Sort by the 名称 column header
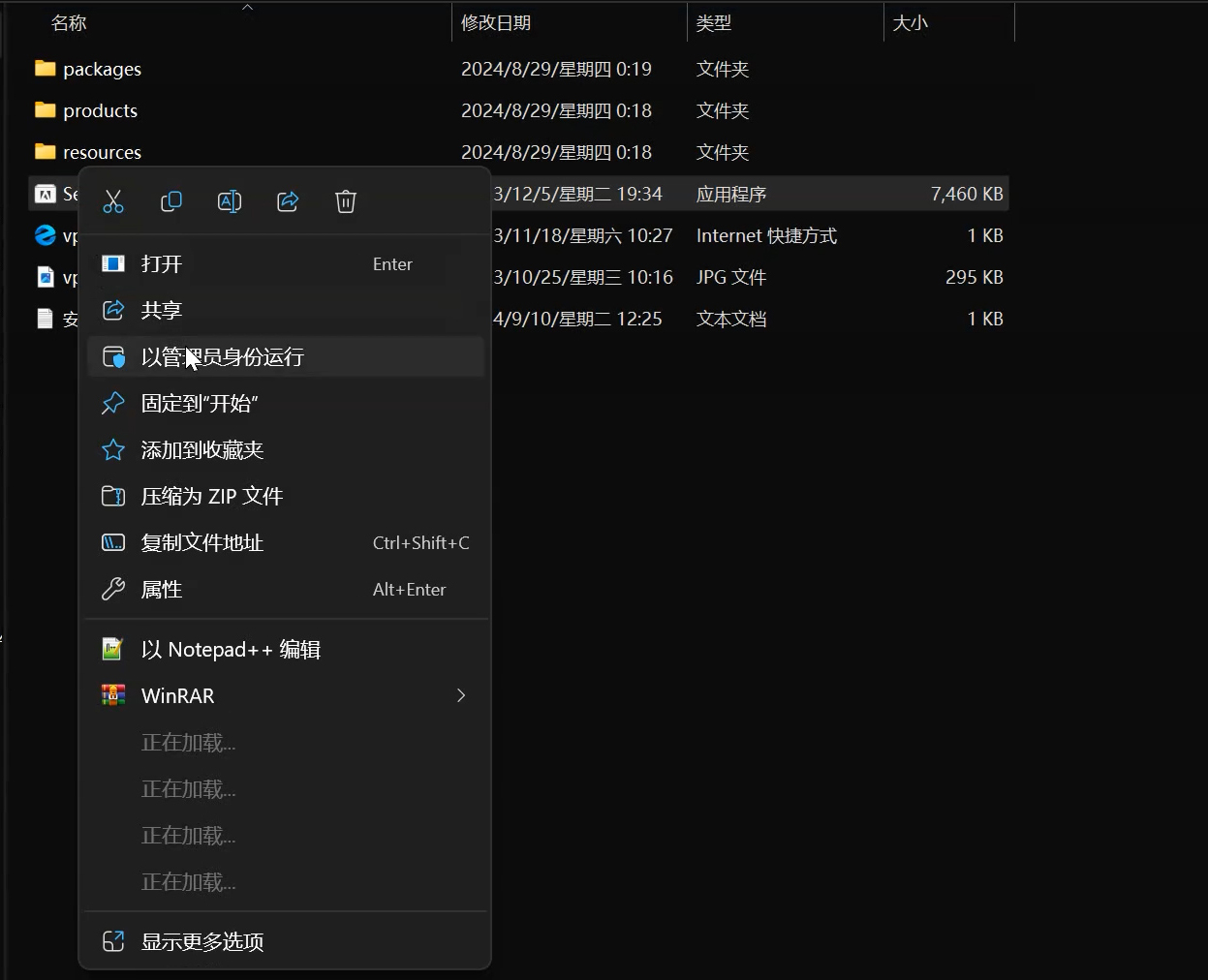1208x980 pixels. 69,23
